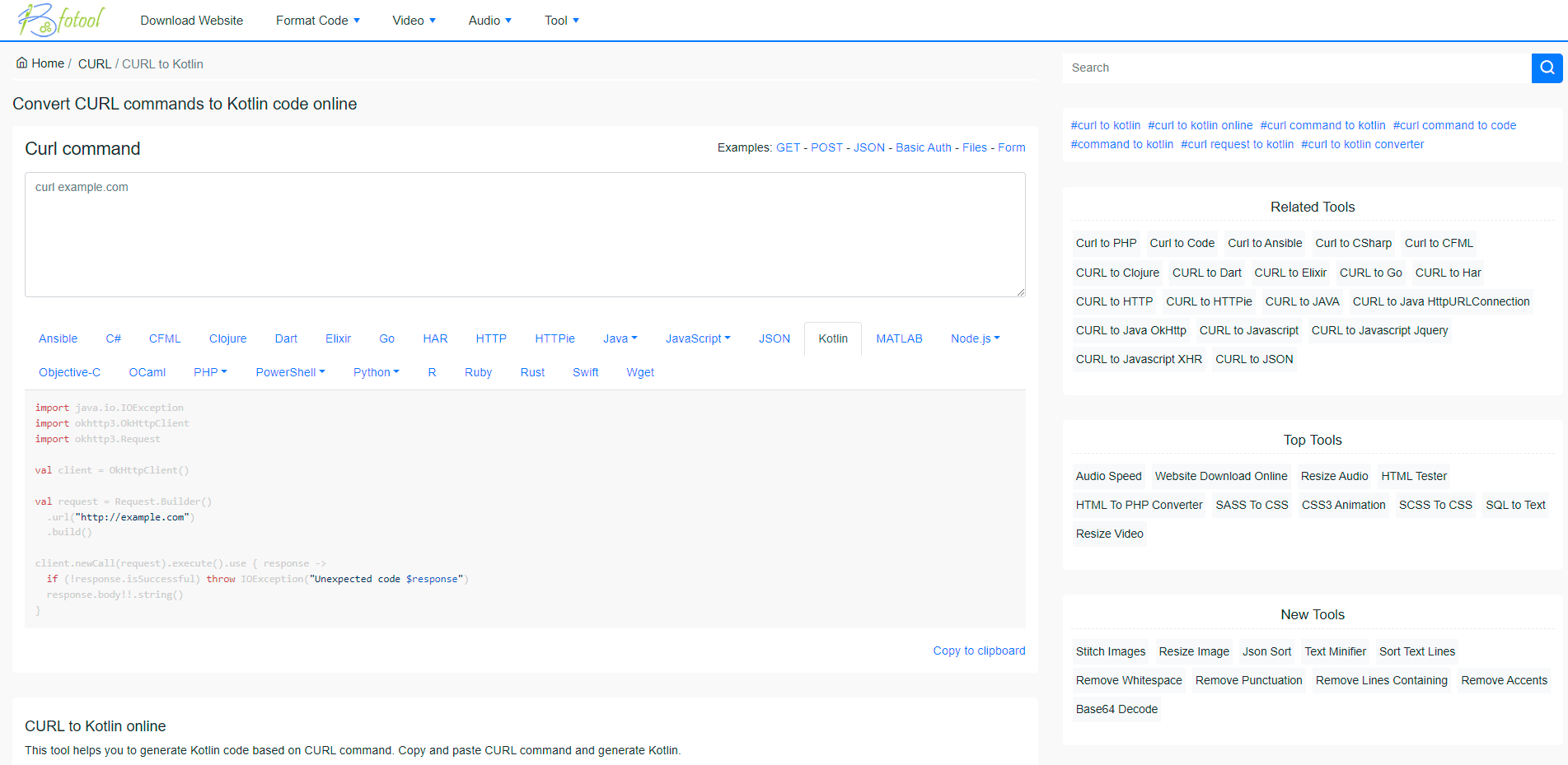Switch to the Ruby output tab
This screenshot has width=1568, height=765.
pyautogui.click(x=478, y=371)
